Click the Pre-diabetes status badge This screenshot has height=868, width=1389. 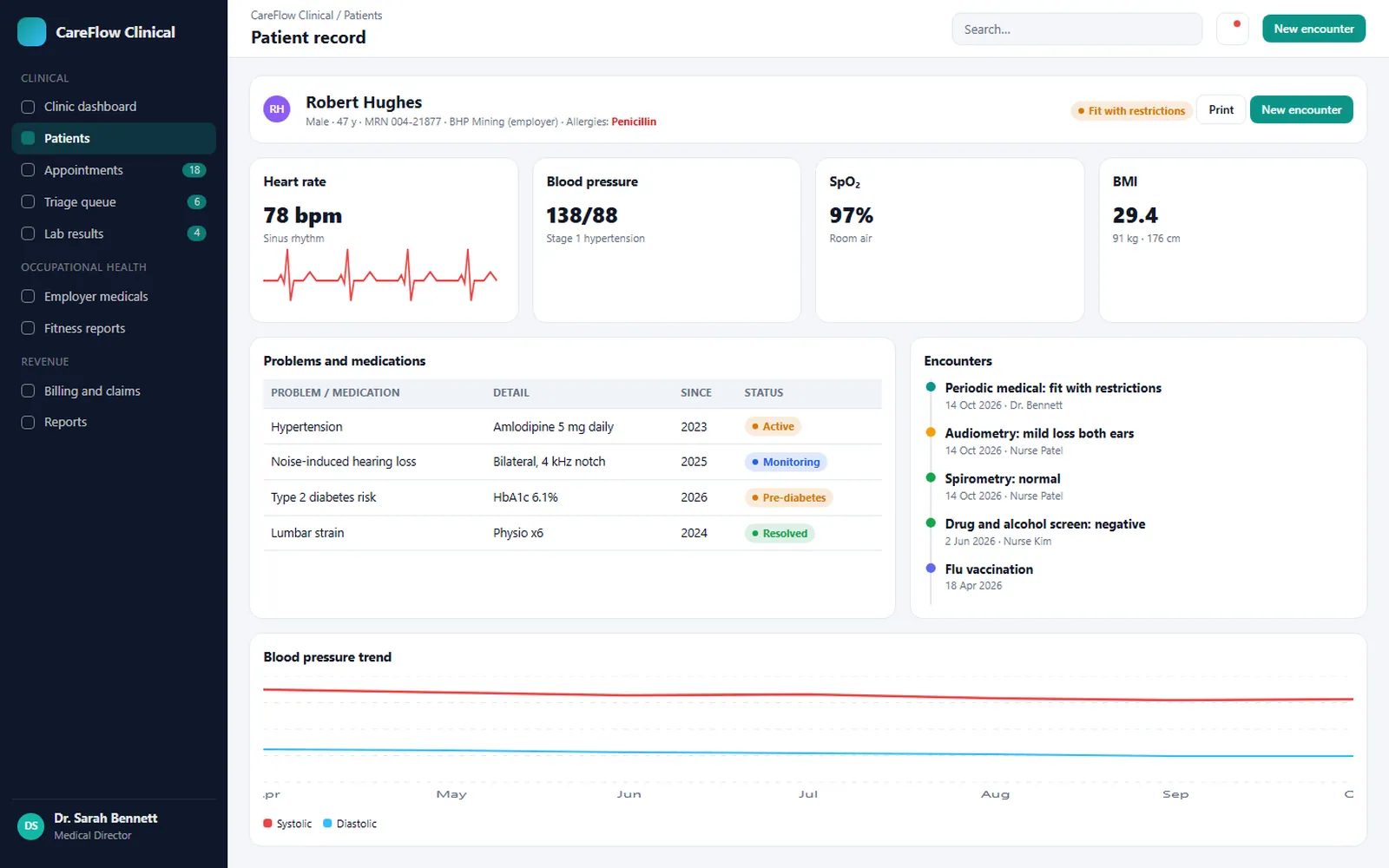click(x=789, y=497)
